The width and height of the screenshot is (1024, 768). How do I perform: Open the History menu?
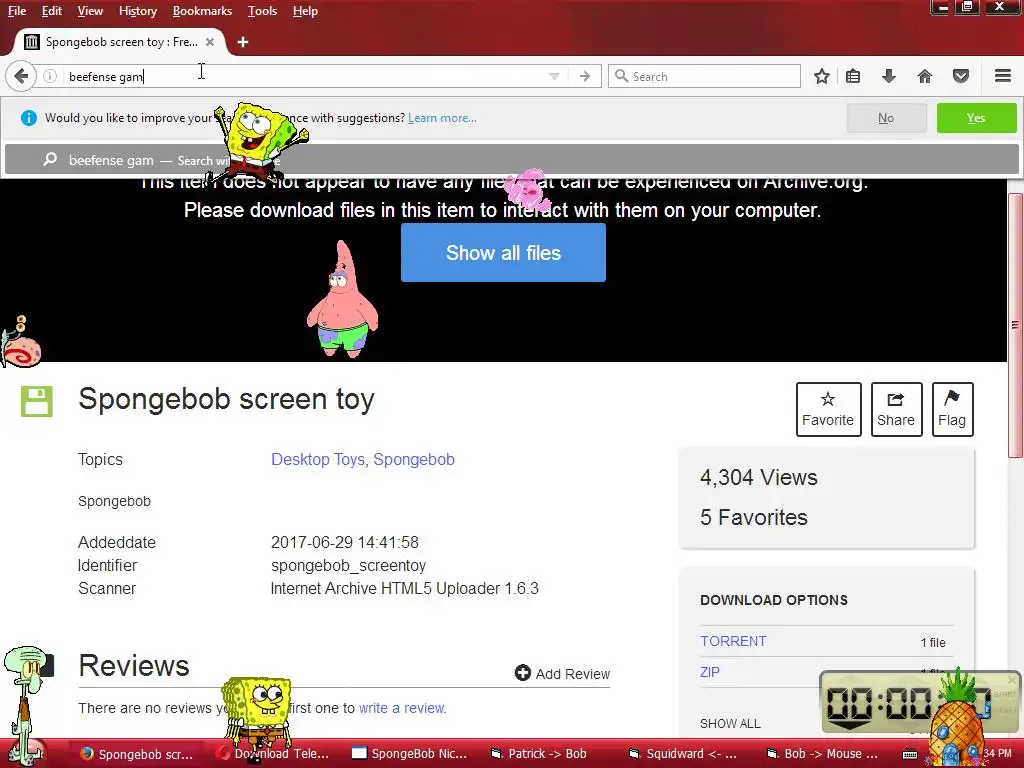138,11
